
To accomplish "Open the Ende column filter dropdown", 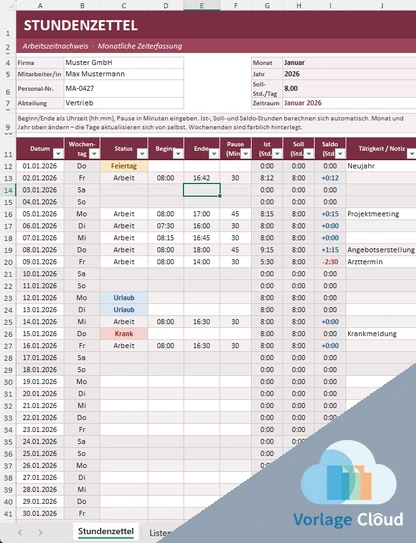I will click(214, 153).
